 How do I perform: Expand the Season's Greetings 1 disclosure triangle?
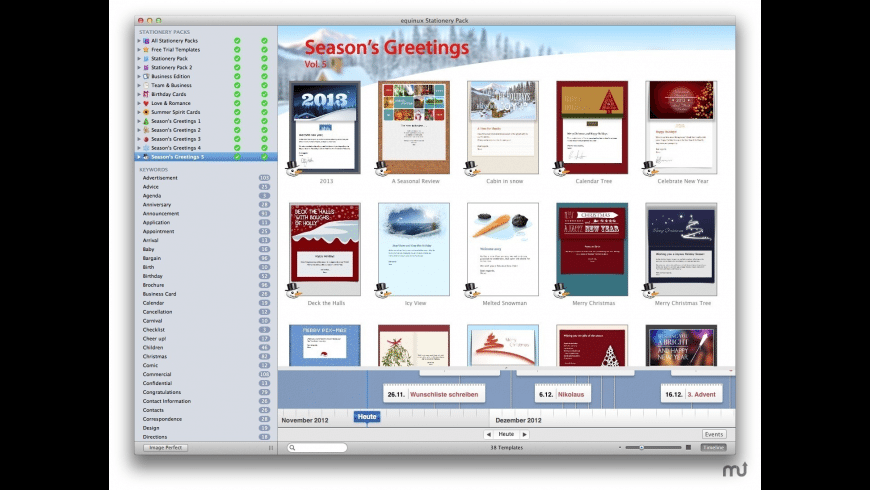click(x=139, y=121)
